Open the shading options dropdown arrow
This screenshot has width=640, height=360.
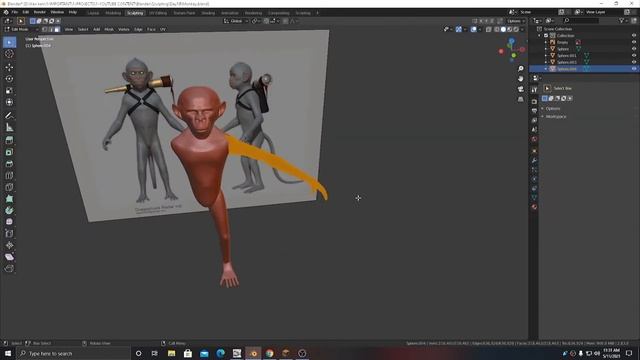pyautogui.click(x=522, y=29)
